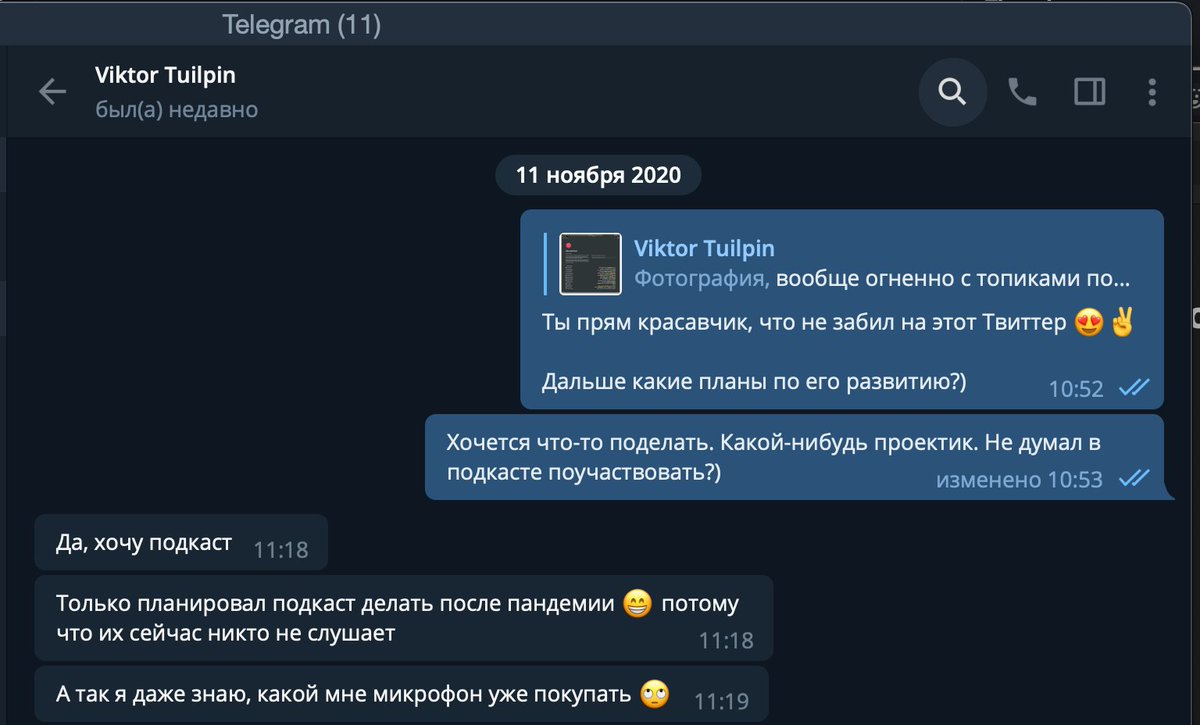Click read checkmarks beside 'изменено 10:53'
This screenshot has height=725, width=1200.
coord(1134,479)
